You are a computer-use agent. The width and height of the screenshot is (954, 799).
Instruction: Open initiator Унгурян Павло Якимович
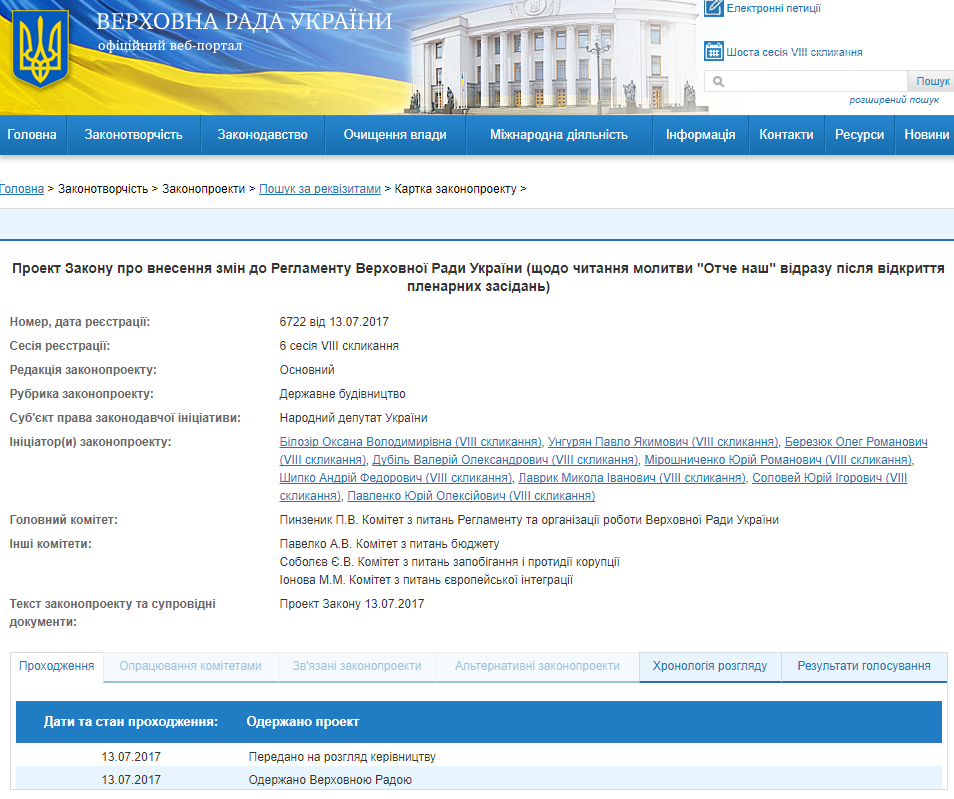coord(663,442)
